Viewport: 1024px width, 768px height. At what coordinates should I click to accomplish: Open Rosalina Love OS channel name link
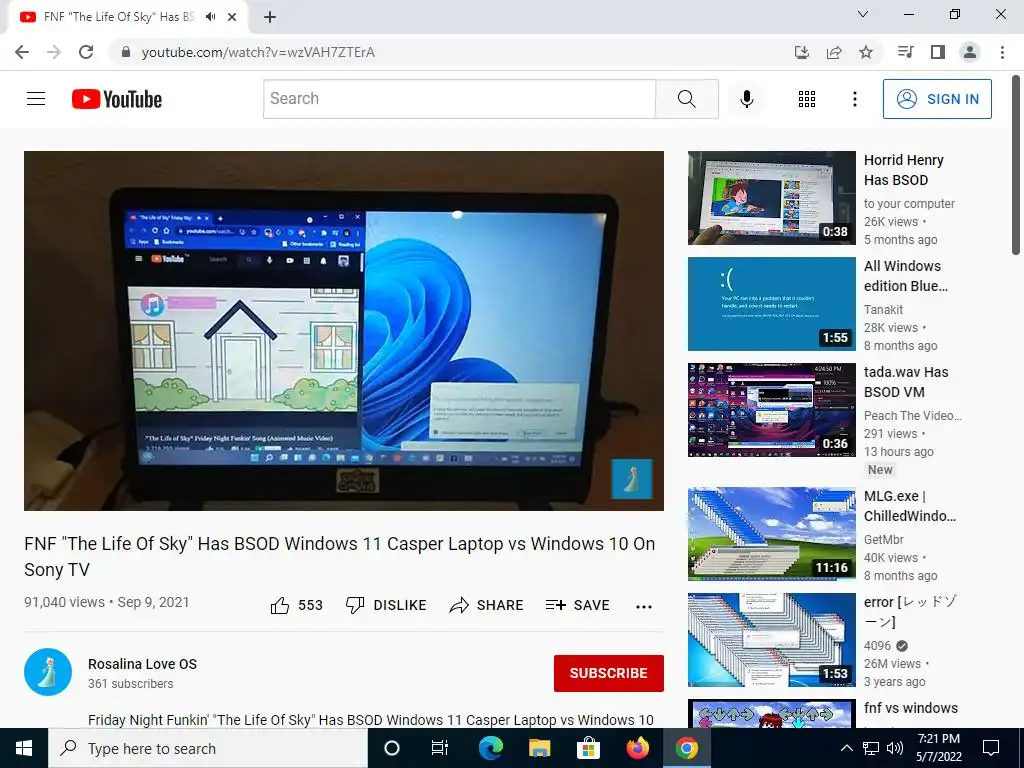(x=142, y=664)
